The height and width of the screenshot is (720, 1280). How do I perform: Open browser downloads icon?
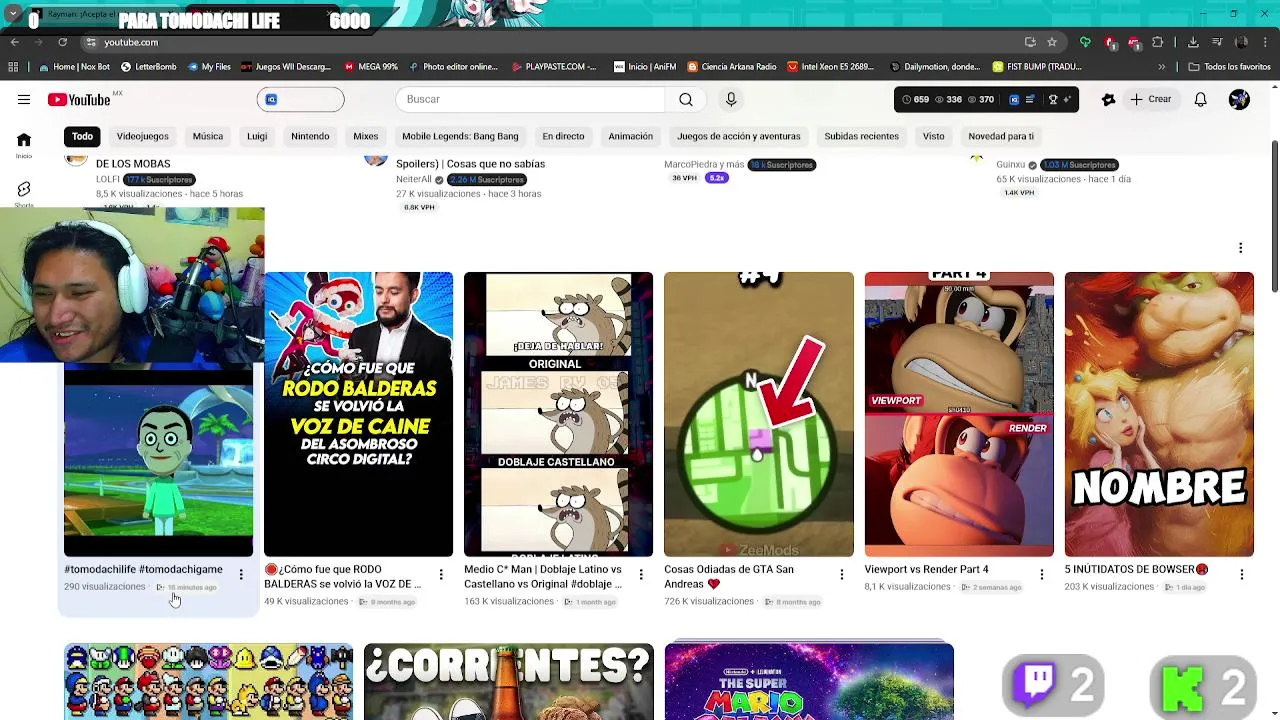pos(1193,42)
